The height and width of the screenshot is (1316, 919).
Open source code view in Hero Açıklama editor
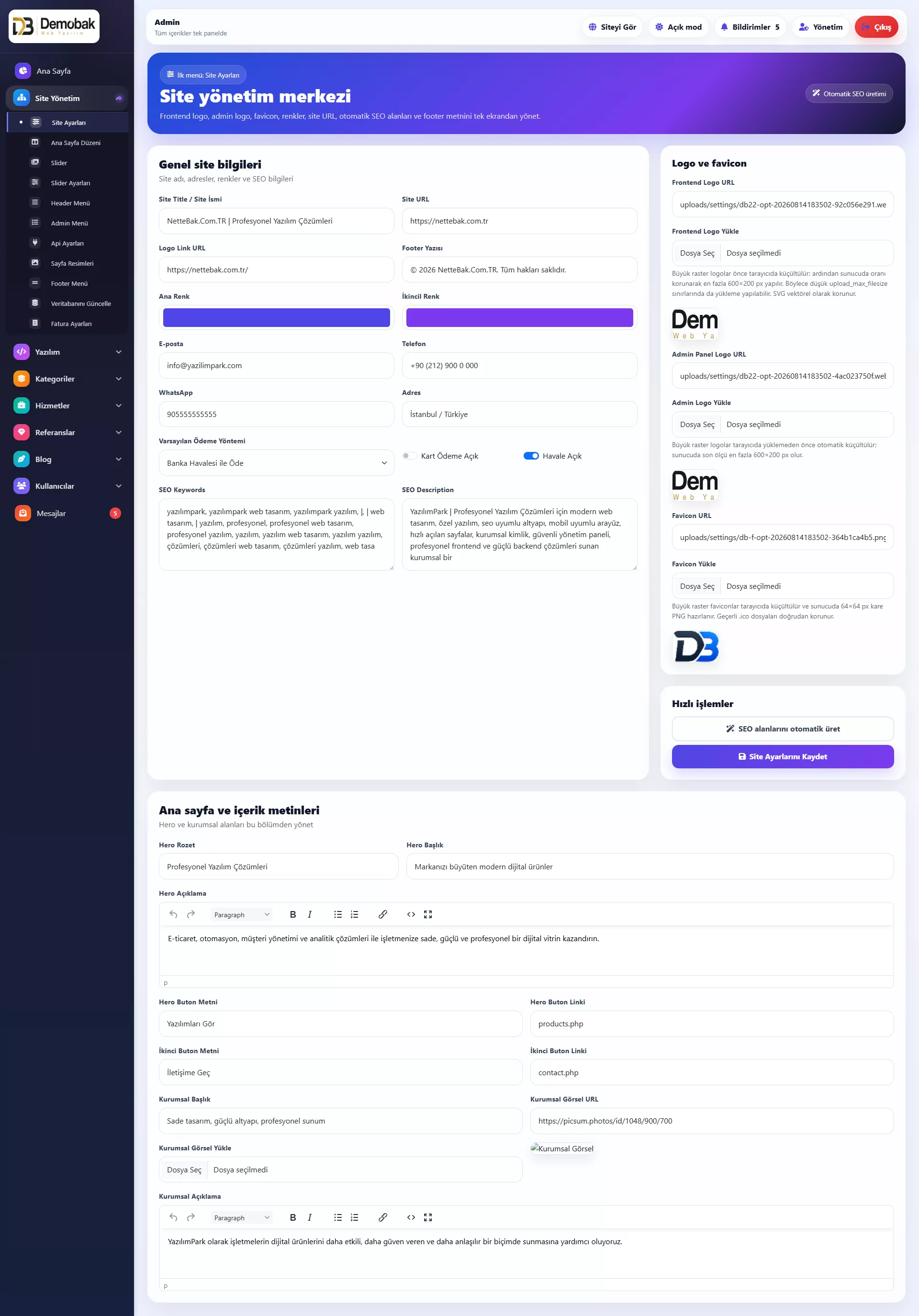tap(411, 914)
